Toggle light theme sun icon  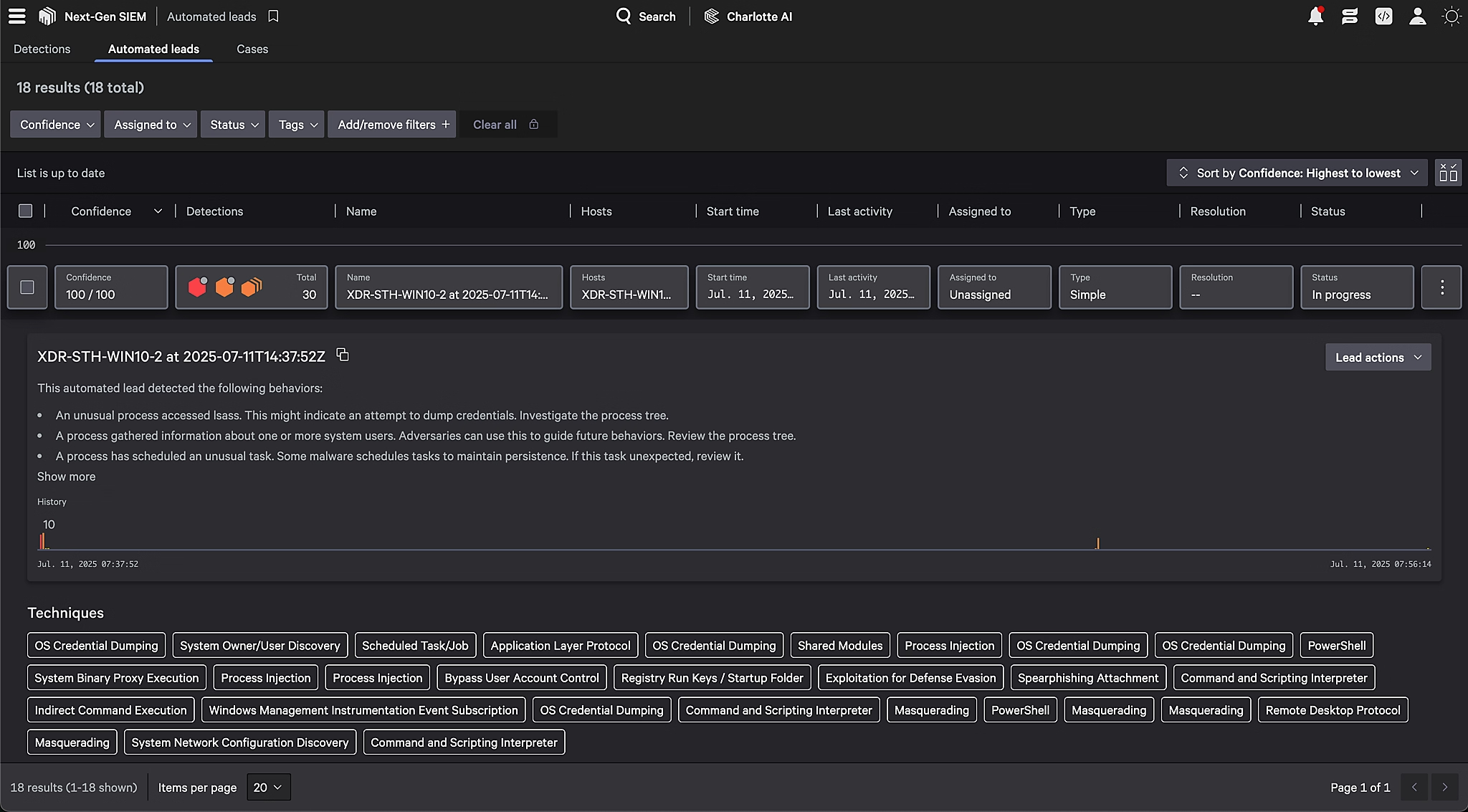(1452, 16)
